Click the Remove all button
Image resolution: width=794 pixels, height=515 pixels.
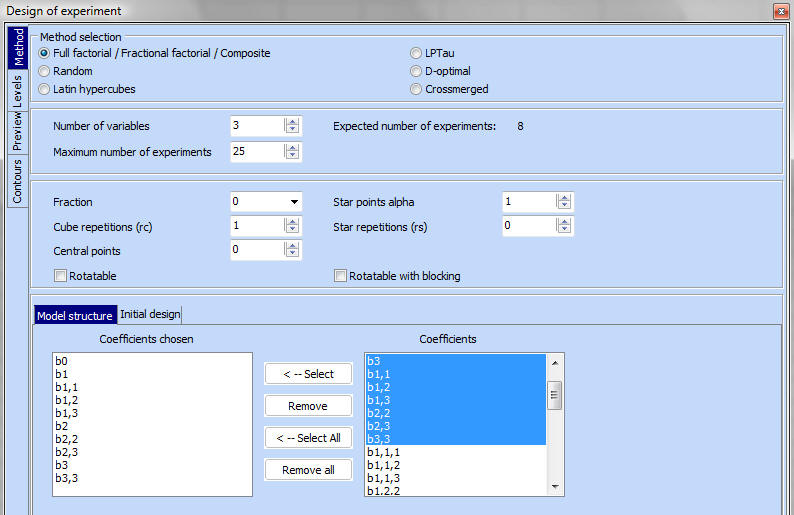click(x=308, y=470)
